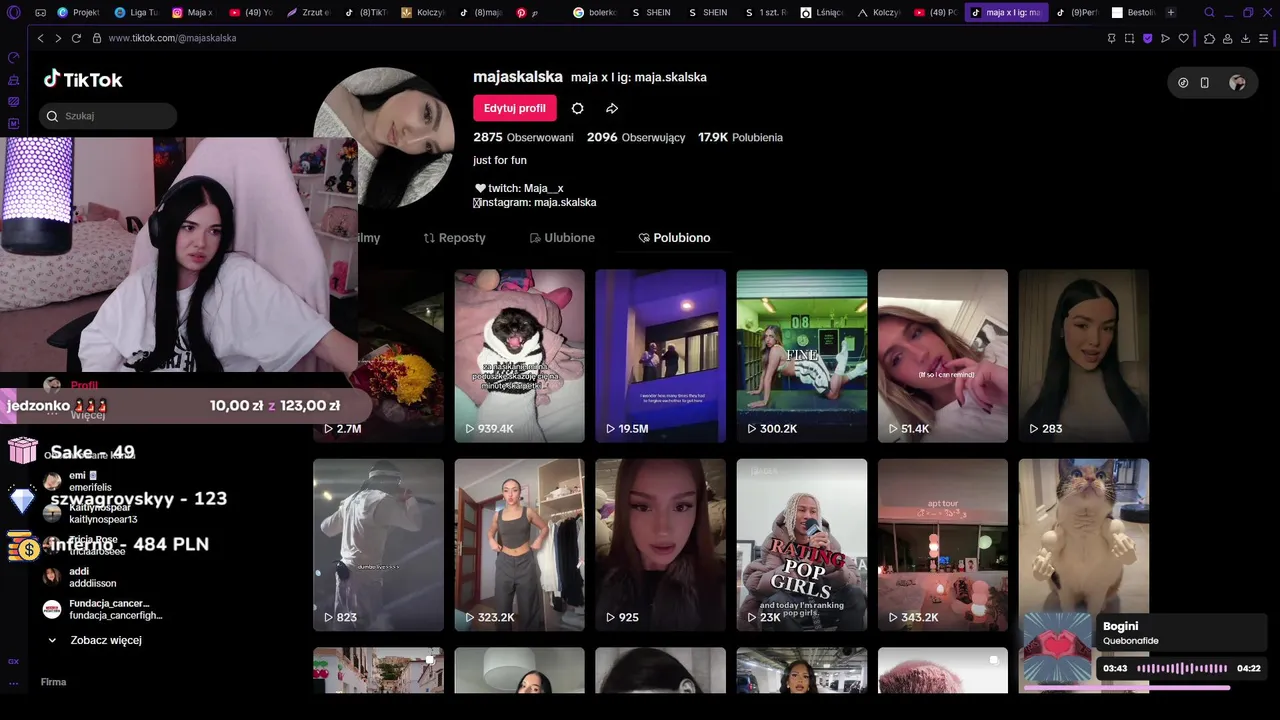
Task: Open the FINE video with 300.2K views
Action: (802, 356)
